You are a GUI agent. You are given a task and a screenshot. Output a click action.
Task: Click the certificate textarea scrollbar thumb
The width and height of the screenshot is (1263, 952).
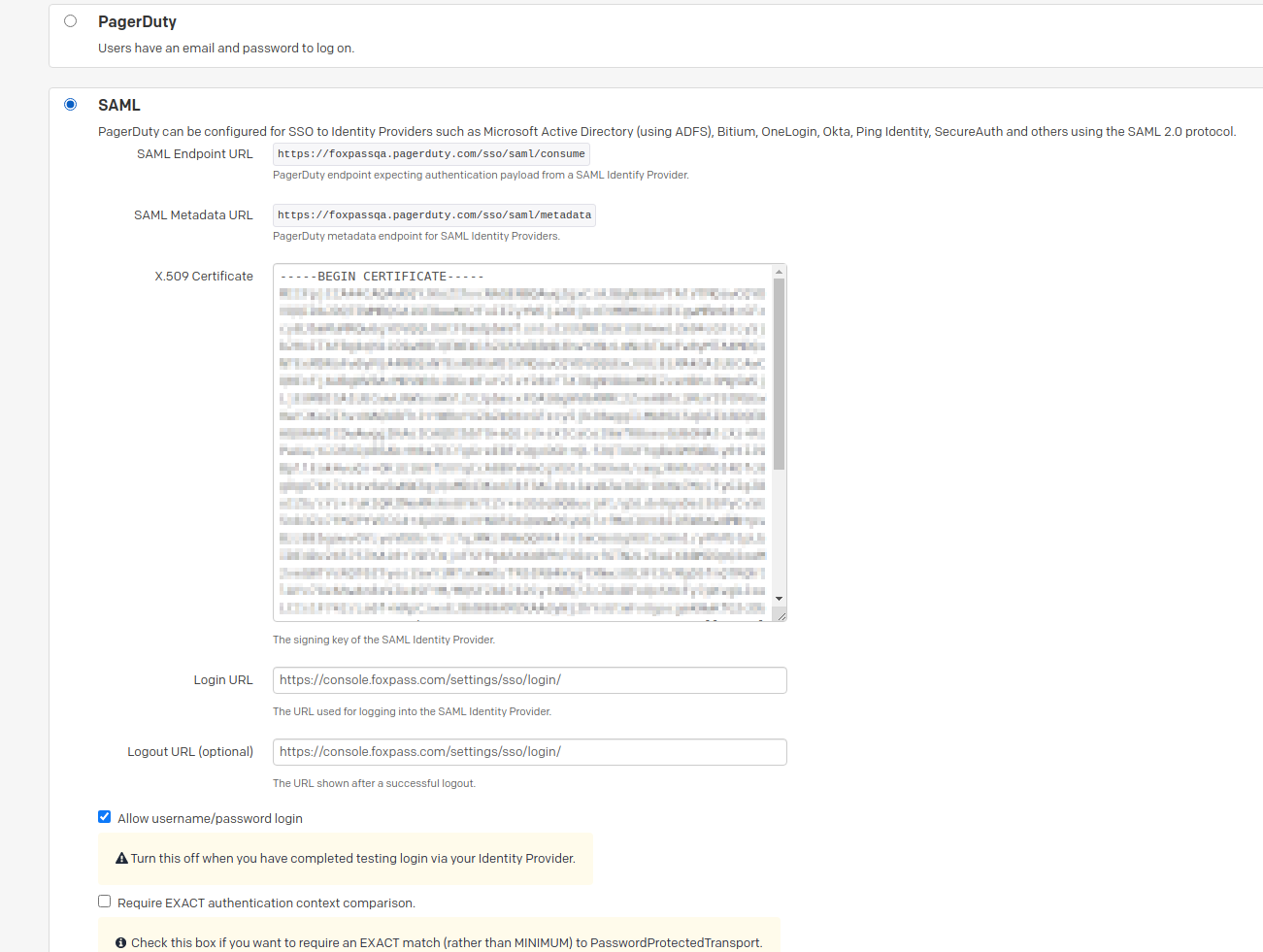click(x=779, y=374)
